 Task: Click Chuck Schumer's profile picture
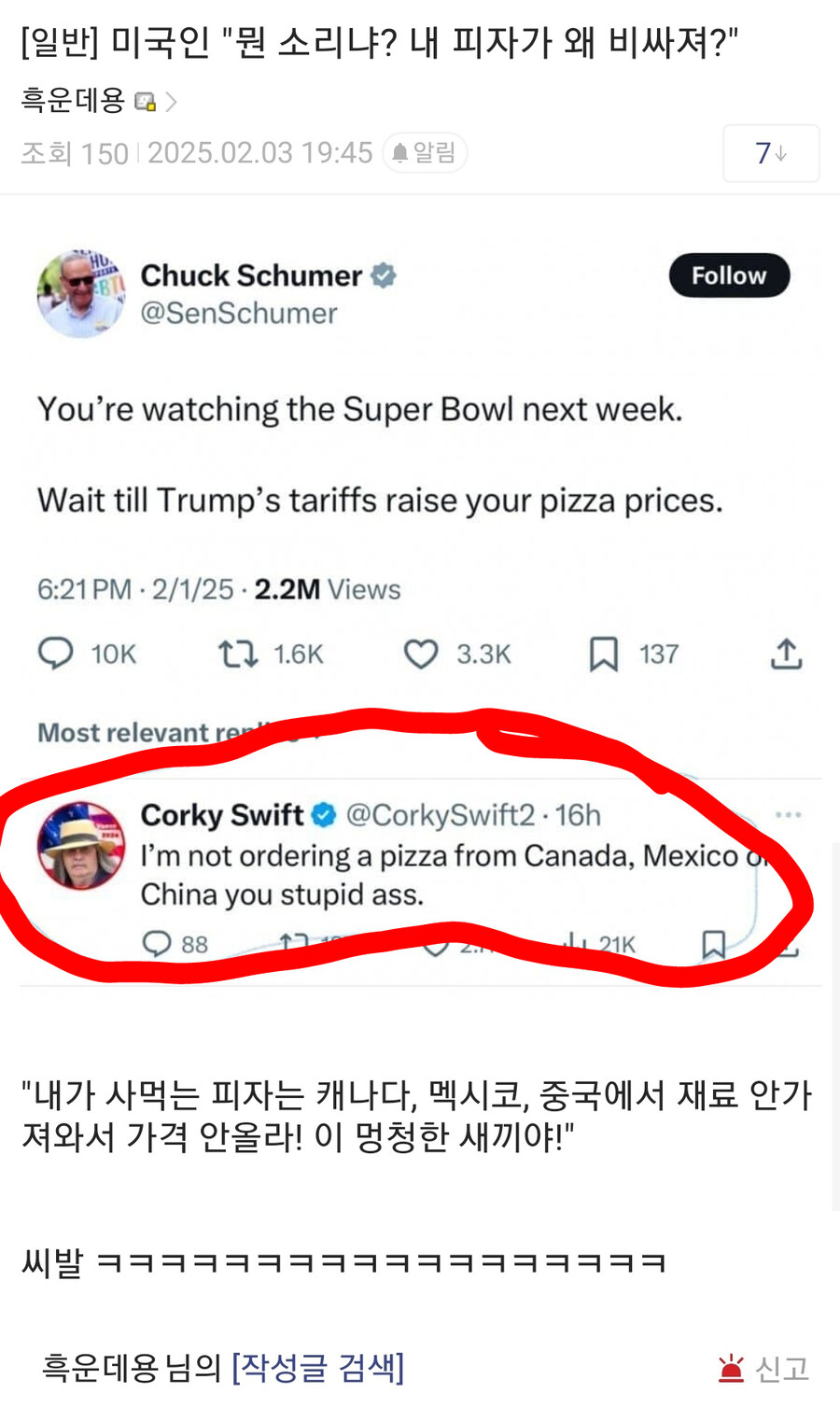80,292
